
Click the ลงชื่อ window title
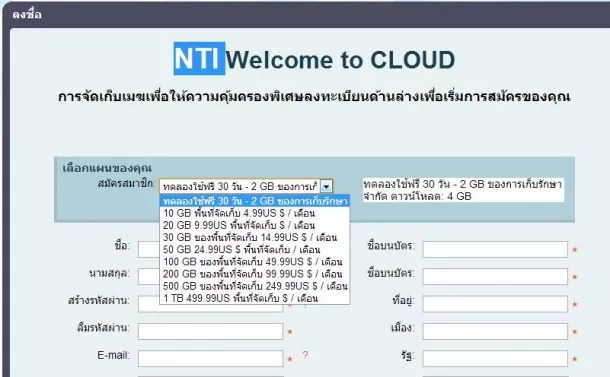pos(26,14)
